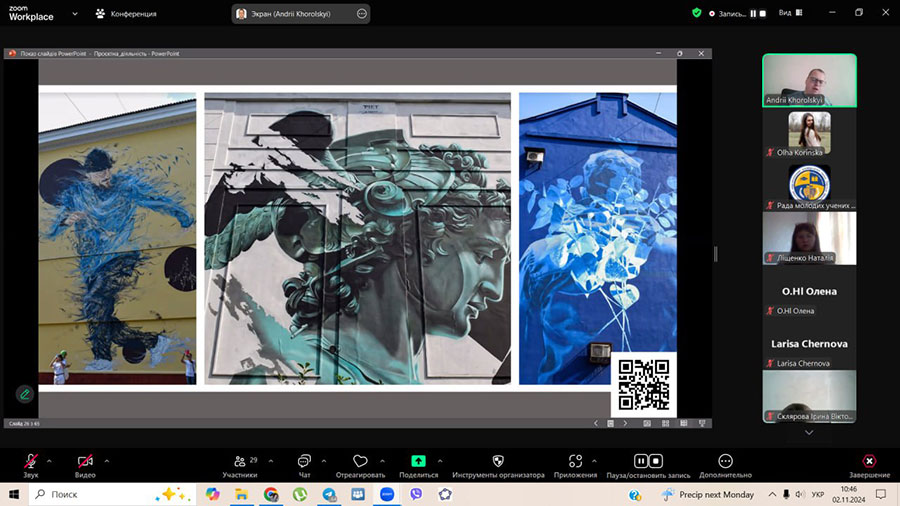Open Telegram from the taskbar
Viewport: 900px width, 506px height.
[x=329, y=494]
